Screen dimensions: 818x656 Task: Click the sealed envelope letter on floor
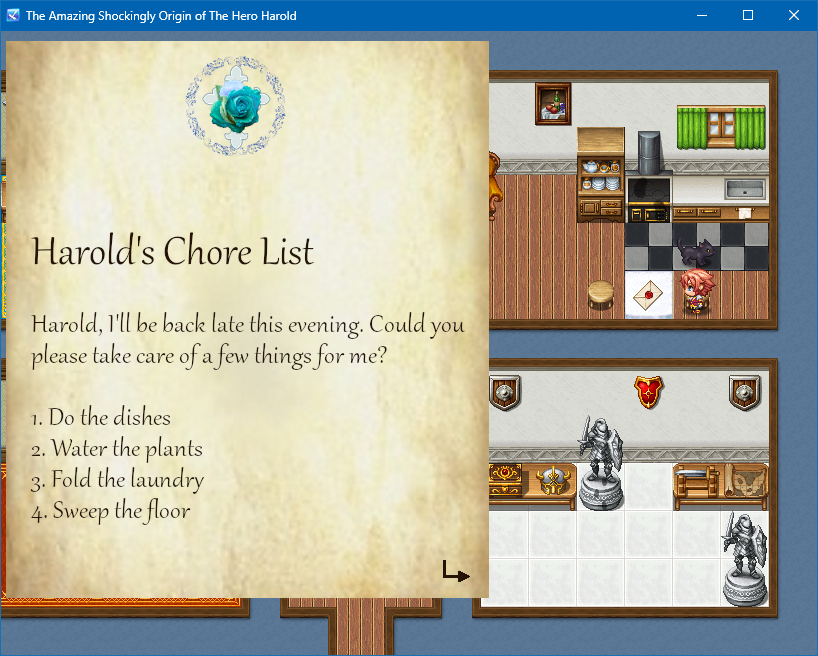click(x=648, y=295)
